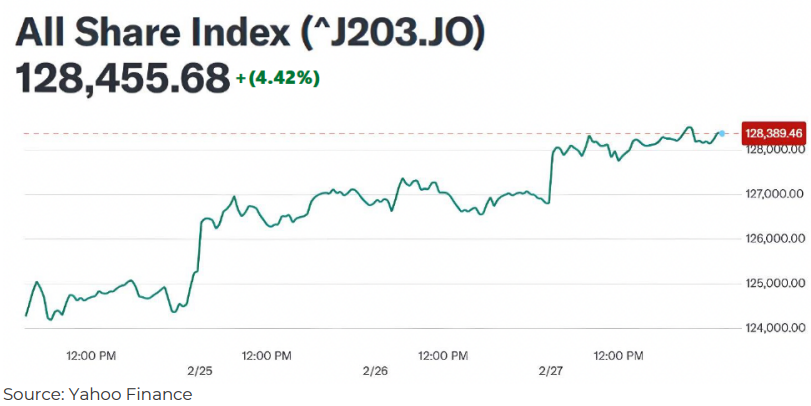Click the green +(4.42%) change figure
Screen dimensions: 811x406
[278, 78]
